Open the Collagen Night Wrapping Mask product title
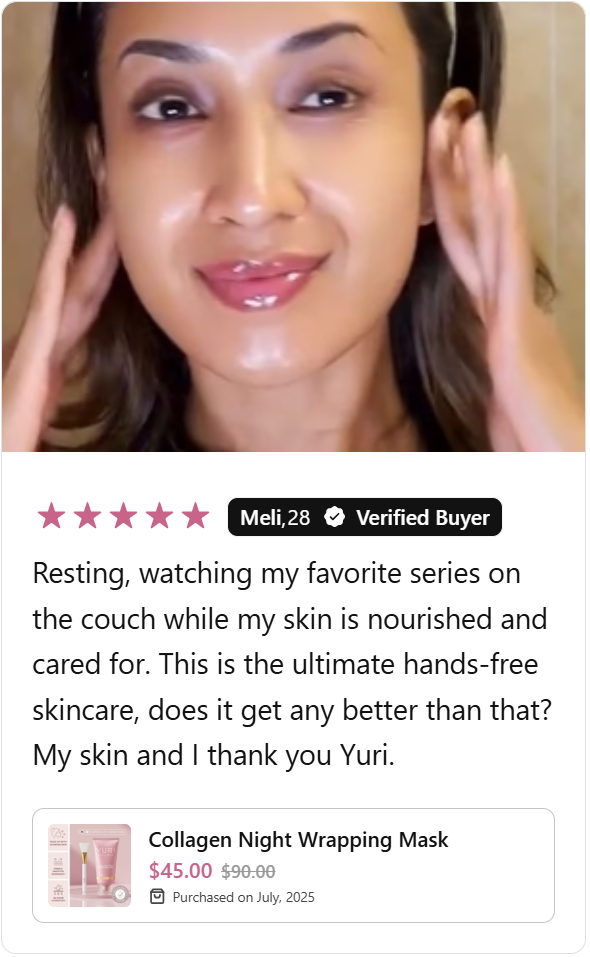 298,840
